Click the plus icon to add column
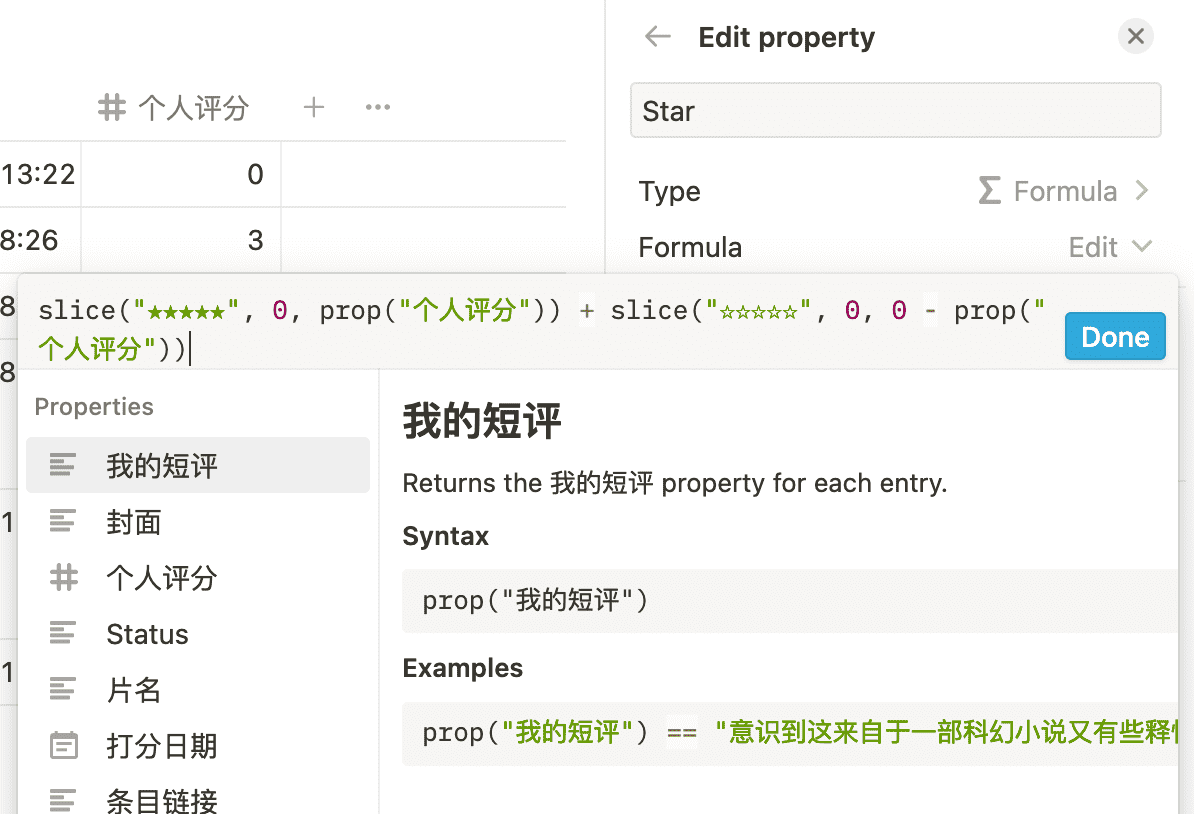Screen dimensions: 1194x814 coord(314,107)
